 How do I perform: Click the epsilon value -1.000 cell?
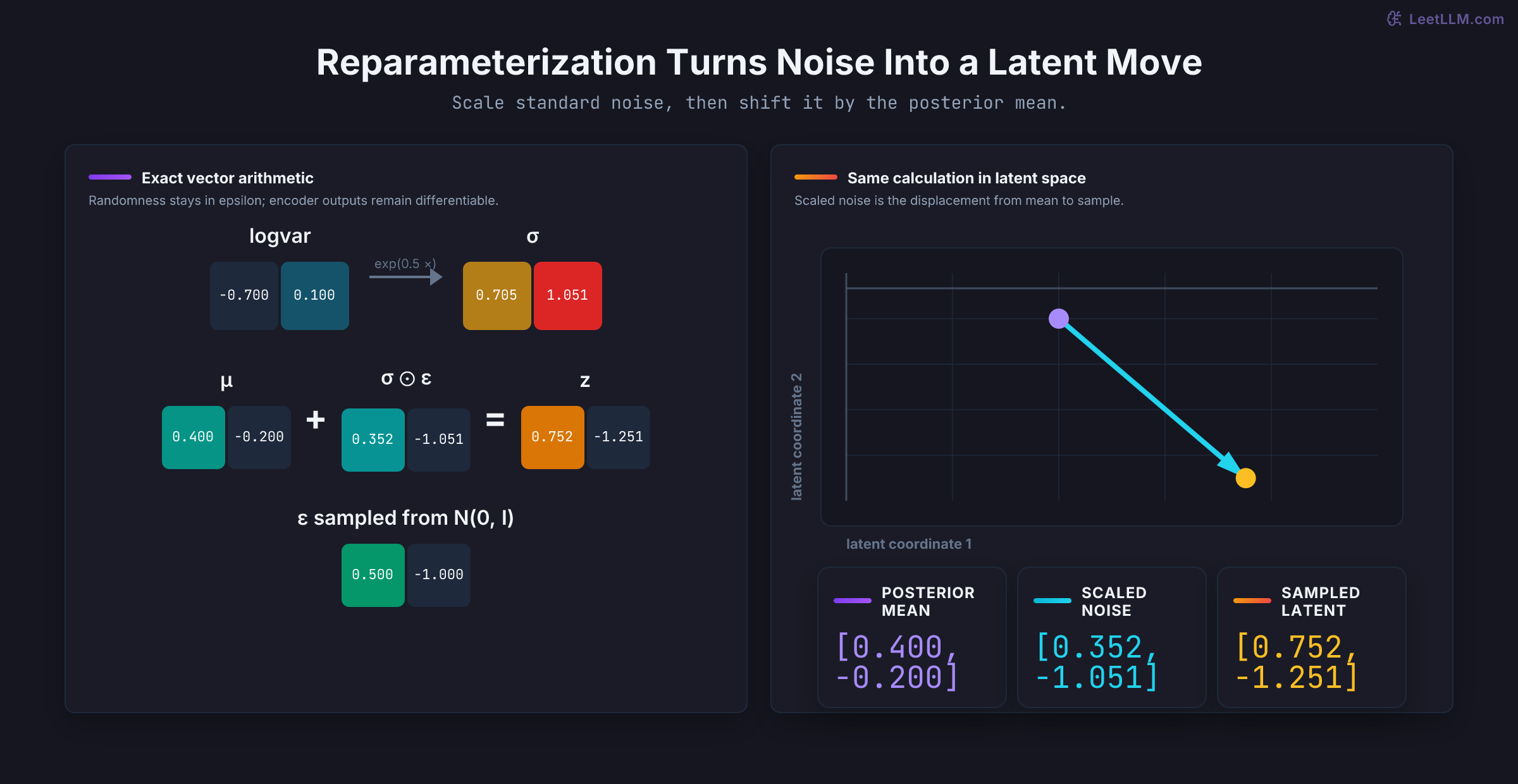point(438,575)
